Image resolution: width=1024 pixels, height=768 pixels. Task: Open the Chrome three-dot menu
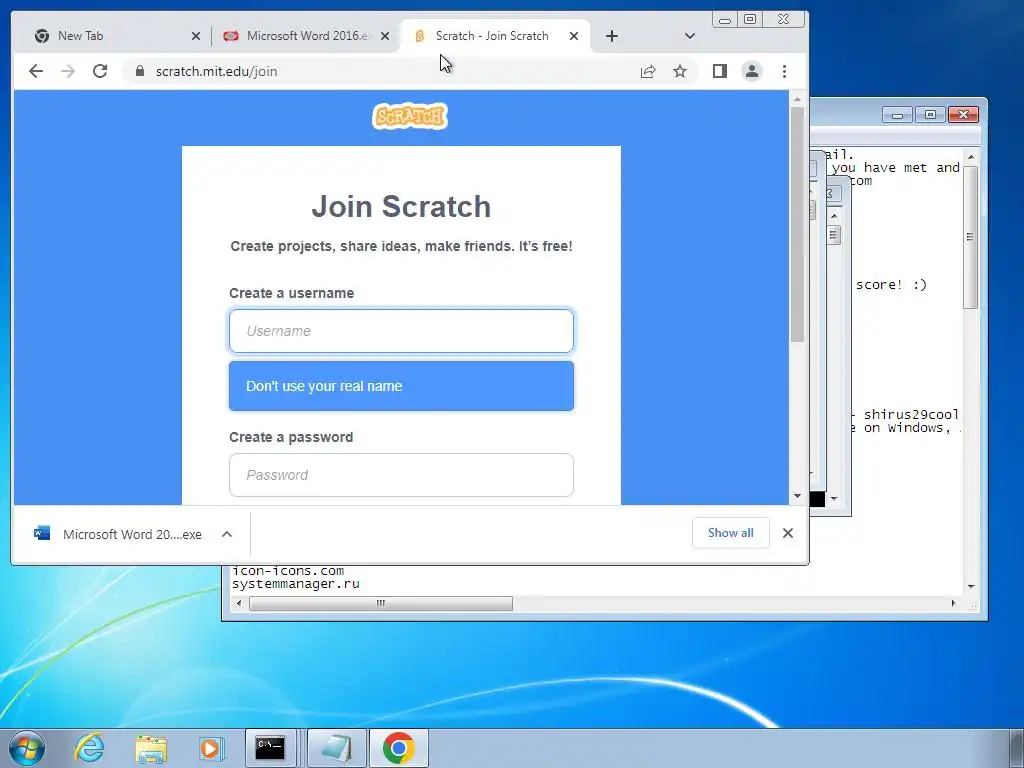point(784,71)
